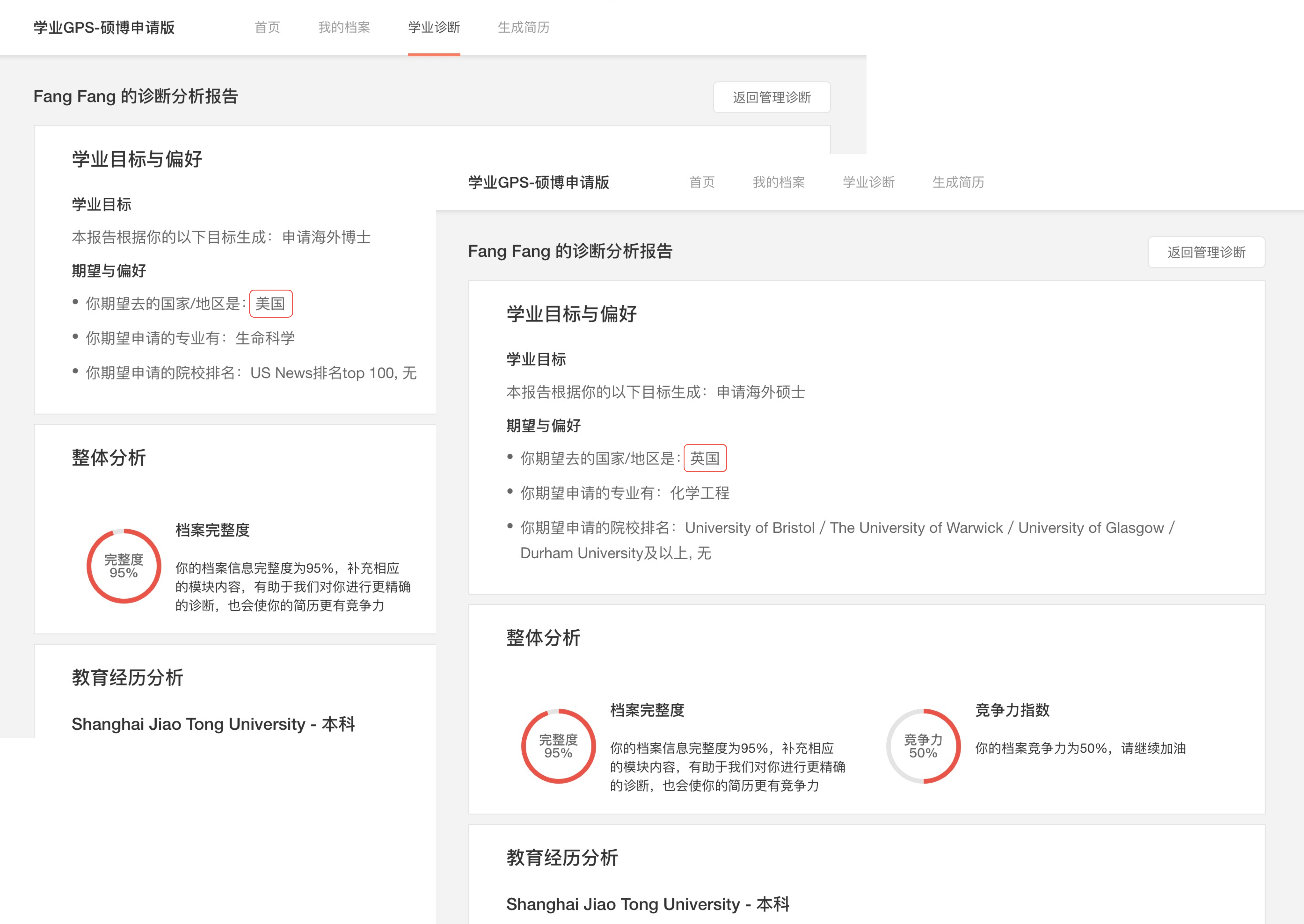Viewport: 1304px width, 924px height.
Task: Click 整体分析 heading in back window
Action: 109,458
